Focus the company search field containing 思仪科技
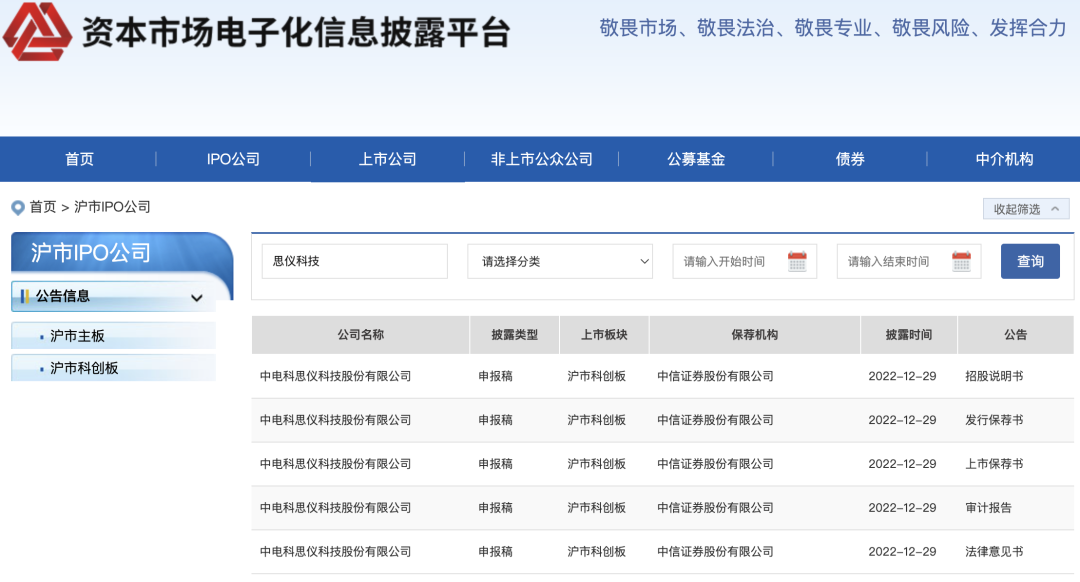 (x=355, y=262)
